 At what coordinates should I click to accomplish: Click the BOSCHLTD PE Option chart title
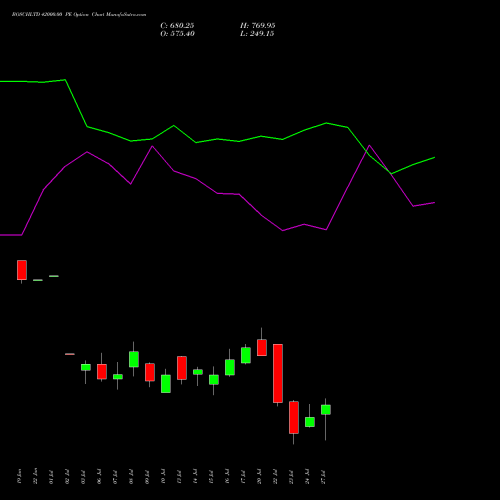tap(79, 15)
